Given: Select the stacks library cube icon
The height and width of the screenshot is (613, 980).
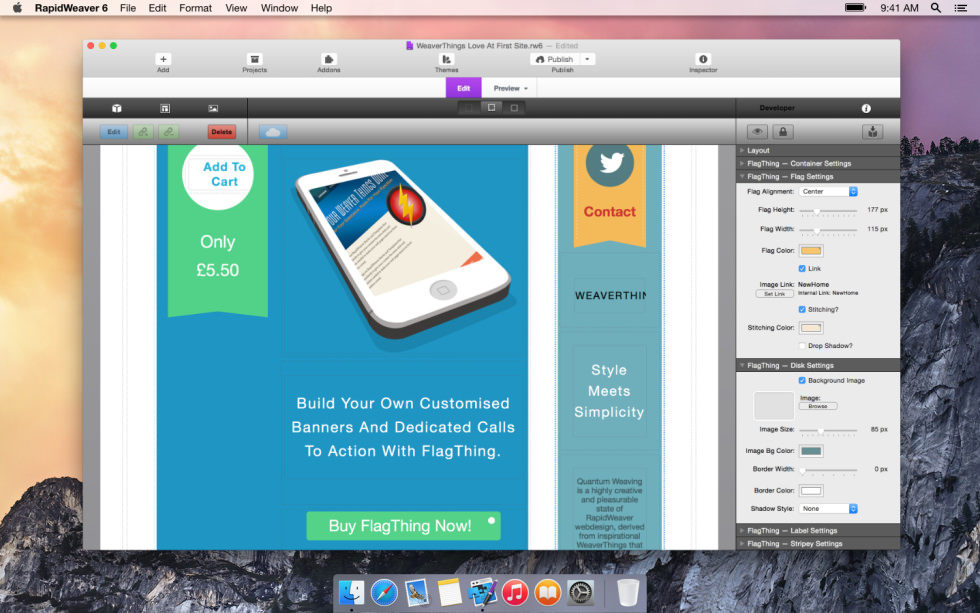Looking at the screenshot, I should point(117,108).
